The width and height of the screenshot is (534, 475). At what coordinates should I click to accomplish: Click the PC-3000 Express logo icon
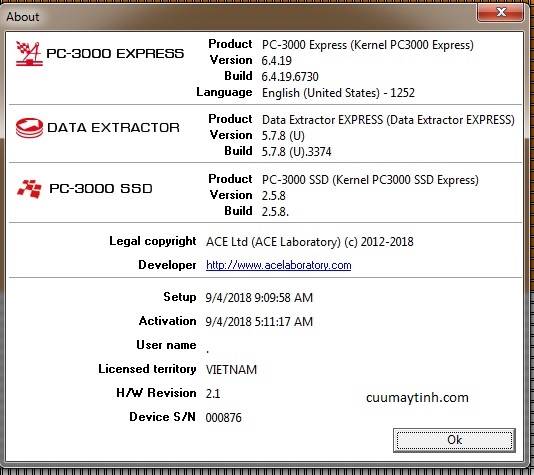coord(29,53)
